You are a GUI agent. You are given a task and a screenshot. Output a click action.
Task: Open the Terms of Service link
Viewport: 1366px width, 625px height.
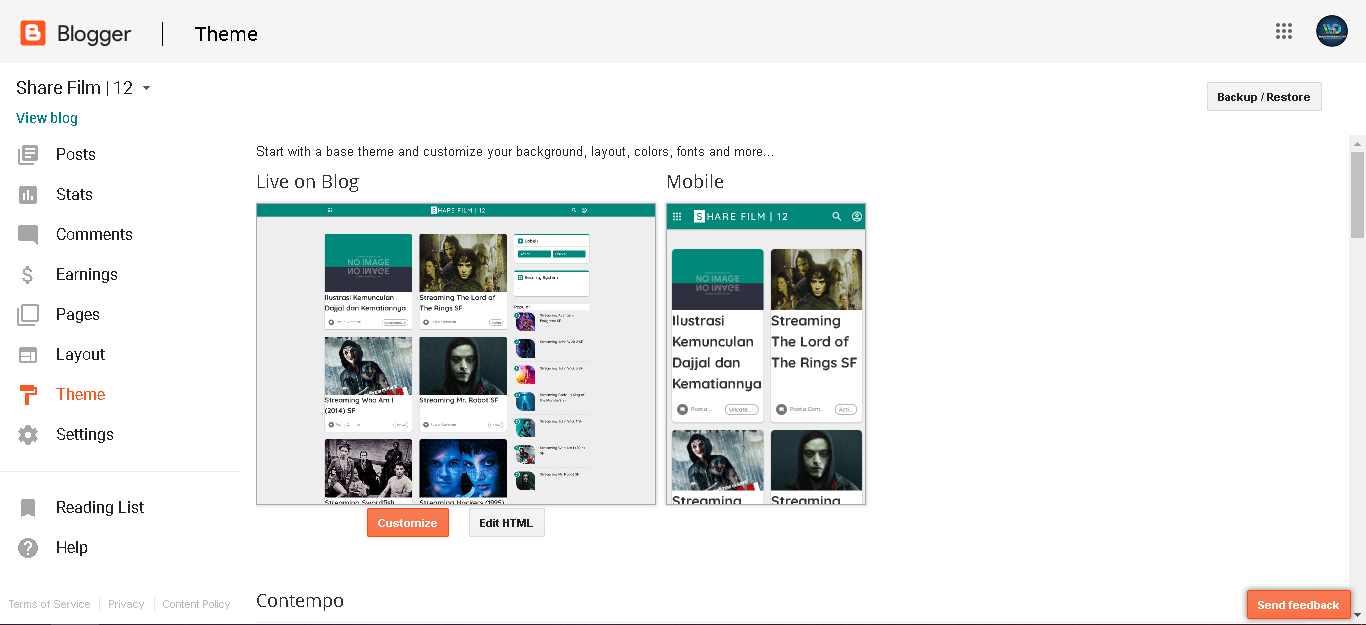(50, 604)
